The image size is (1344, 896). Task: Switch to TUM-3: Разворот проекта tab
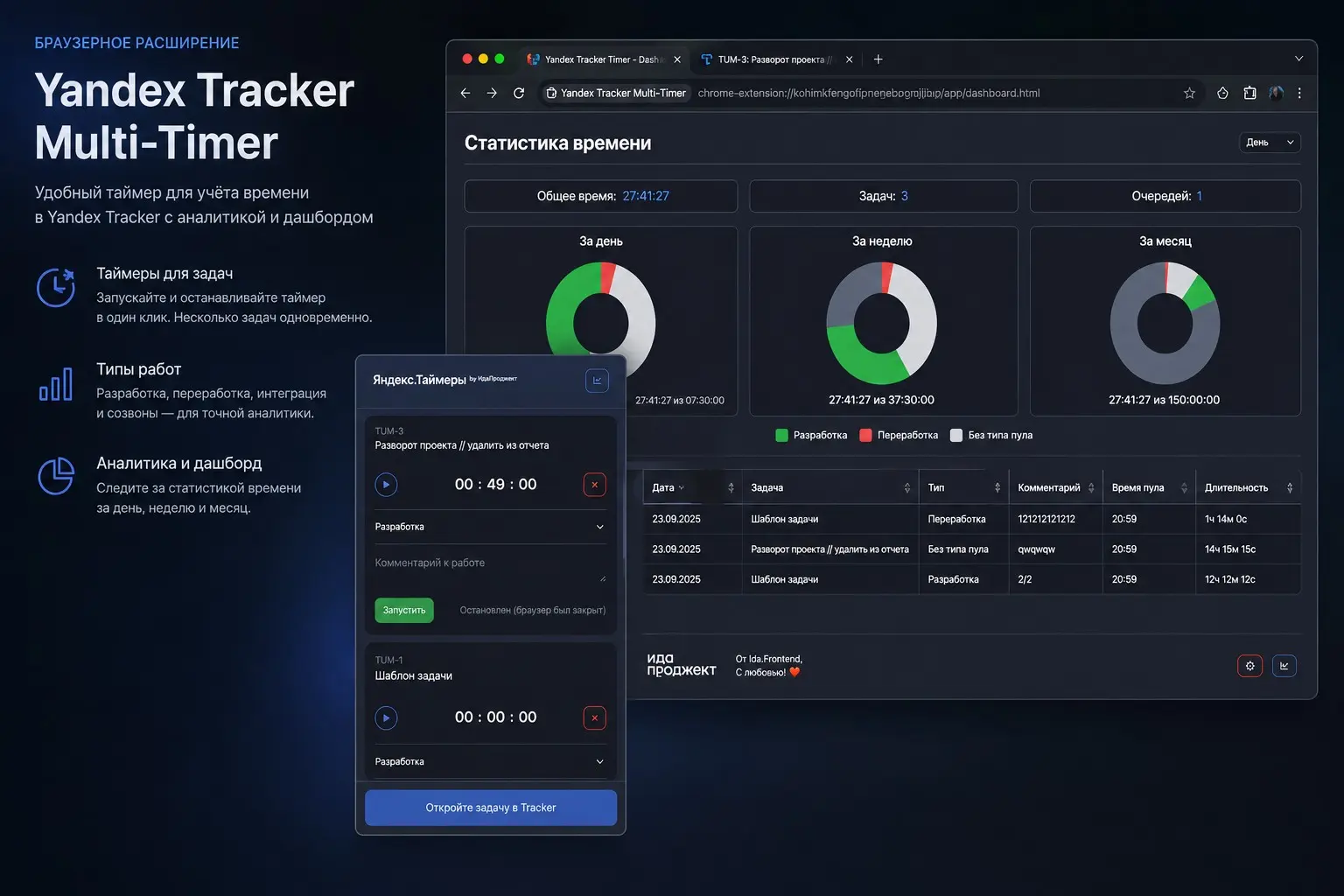click(x=774, y=59)
